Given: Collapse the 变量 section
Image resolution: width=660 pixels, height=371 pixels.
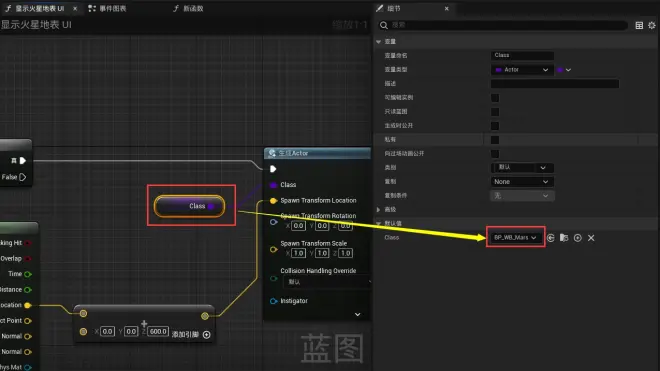Looking at the screenshot, I should (x=378, y=42).
